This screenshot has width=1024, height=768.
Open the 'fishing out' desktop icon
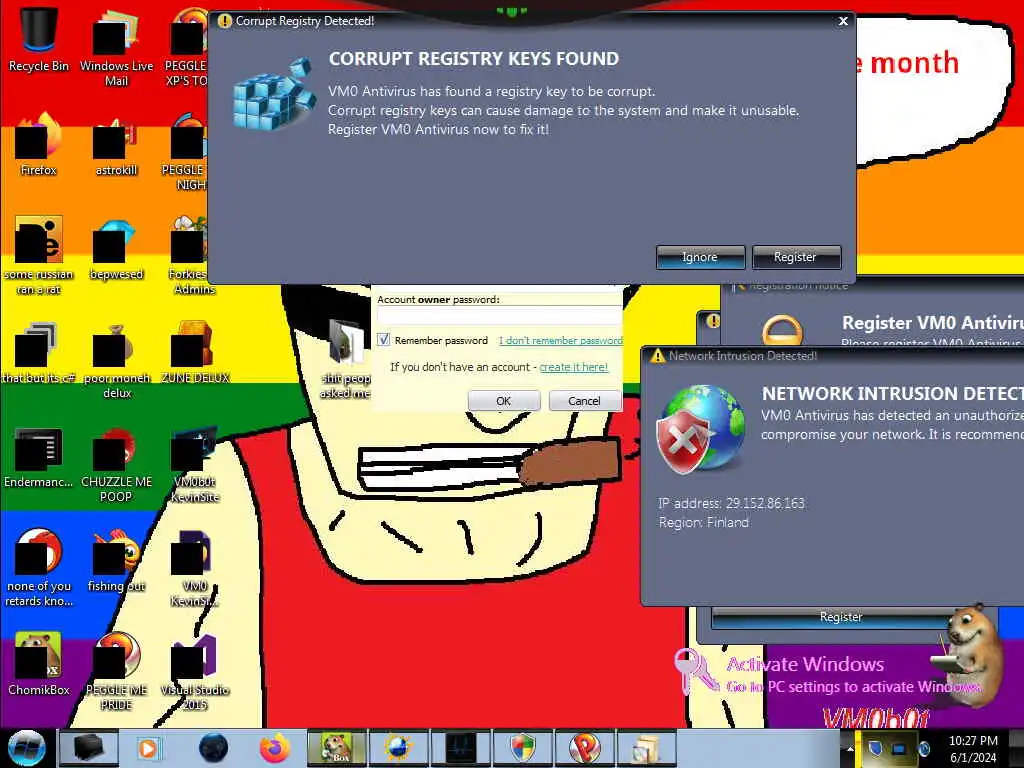[116, 560]
